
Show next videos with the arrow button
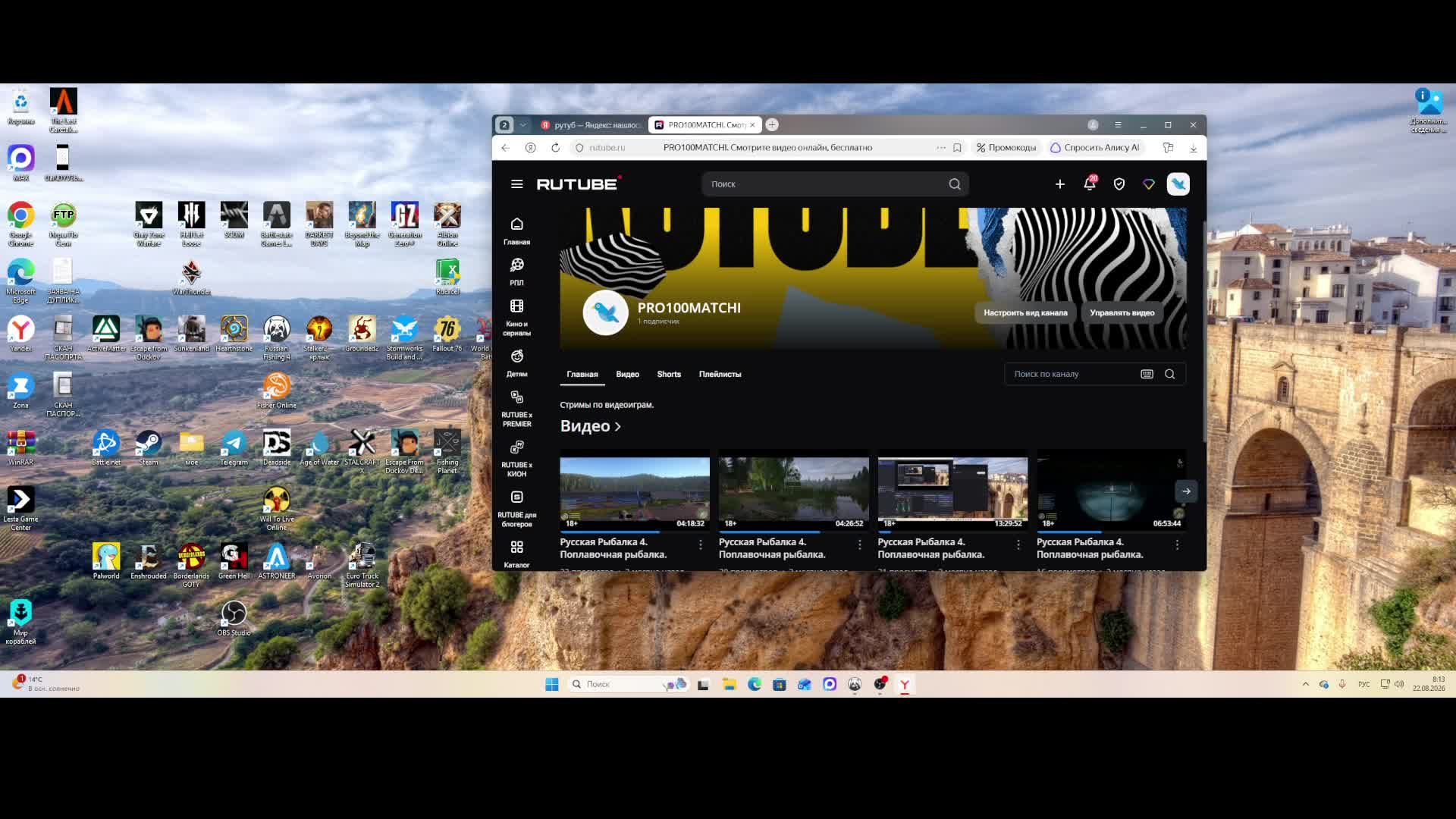(1186, 491)
